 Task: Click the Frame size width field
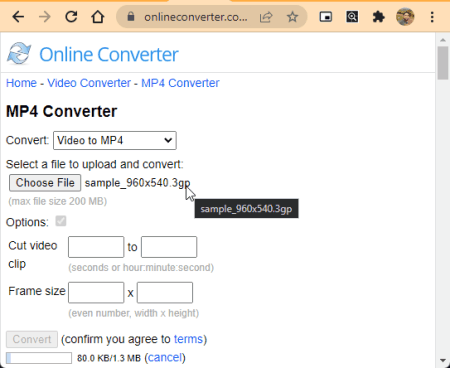[x=96, y=293]
